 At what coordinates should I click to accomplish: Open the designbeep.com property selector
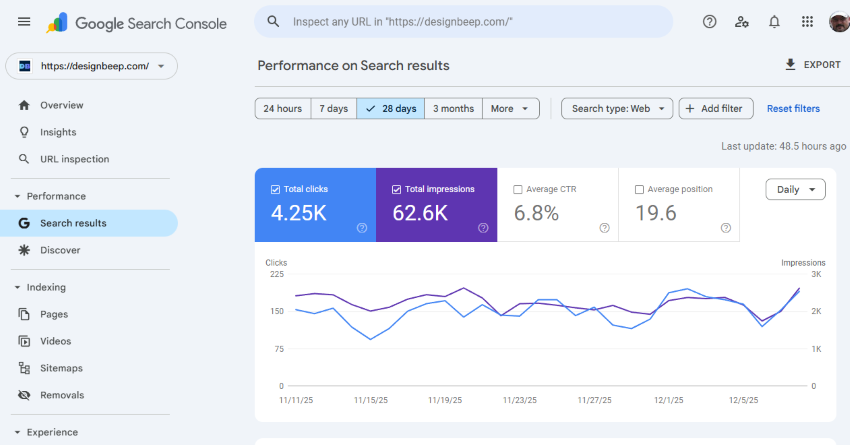(x=92, y=66)
